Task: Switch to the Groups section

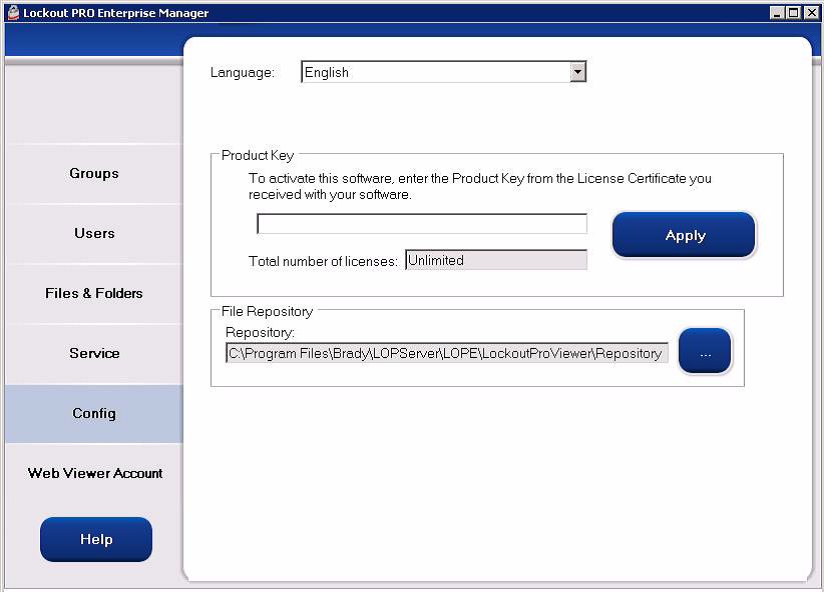Action: pyautogui.click(x=93, y=173)
